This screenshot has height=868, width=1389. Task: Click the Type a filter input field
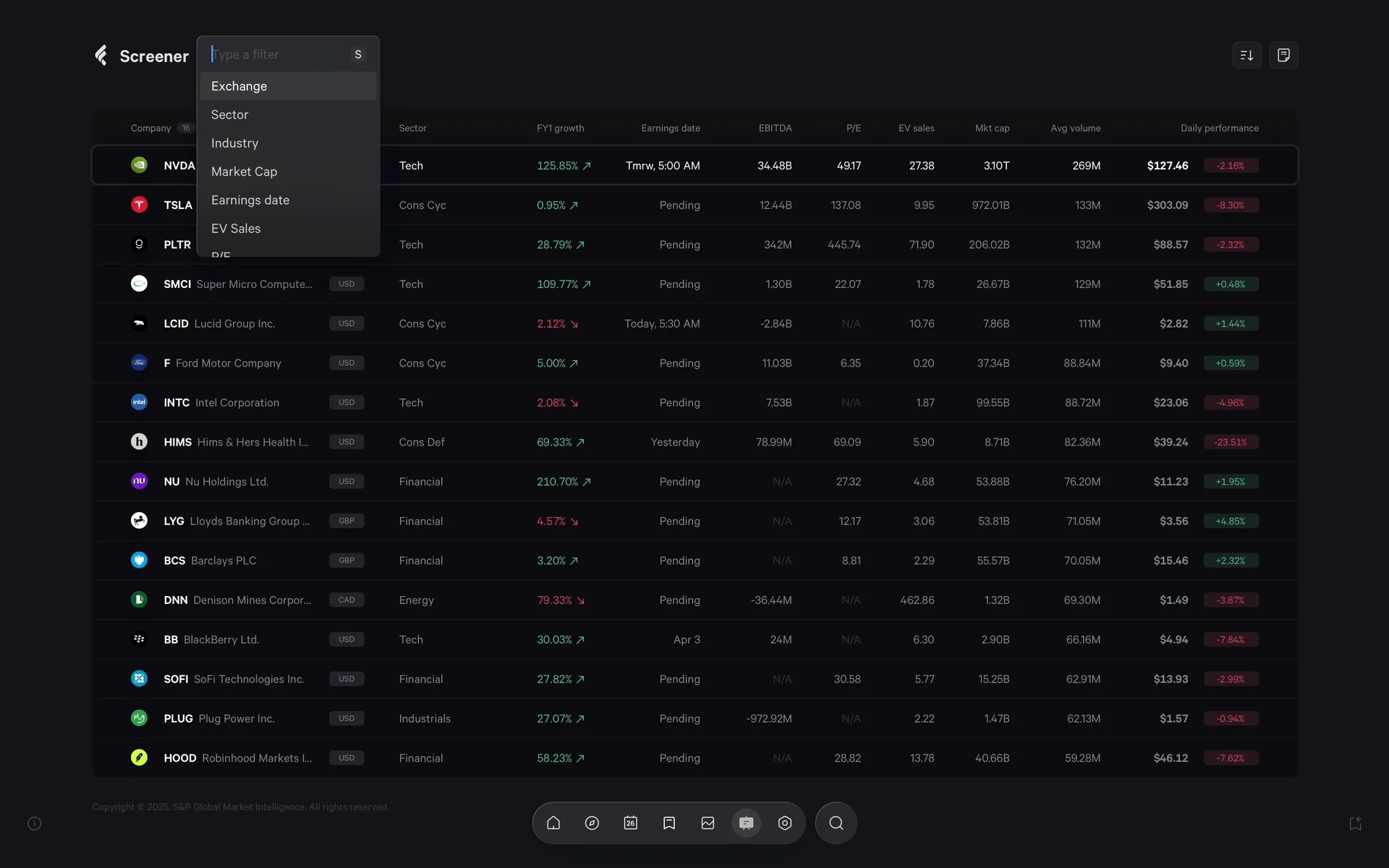[x=279, y=54]
